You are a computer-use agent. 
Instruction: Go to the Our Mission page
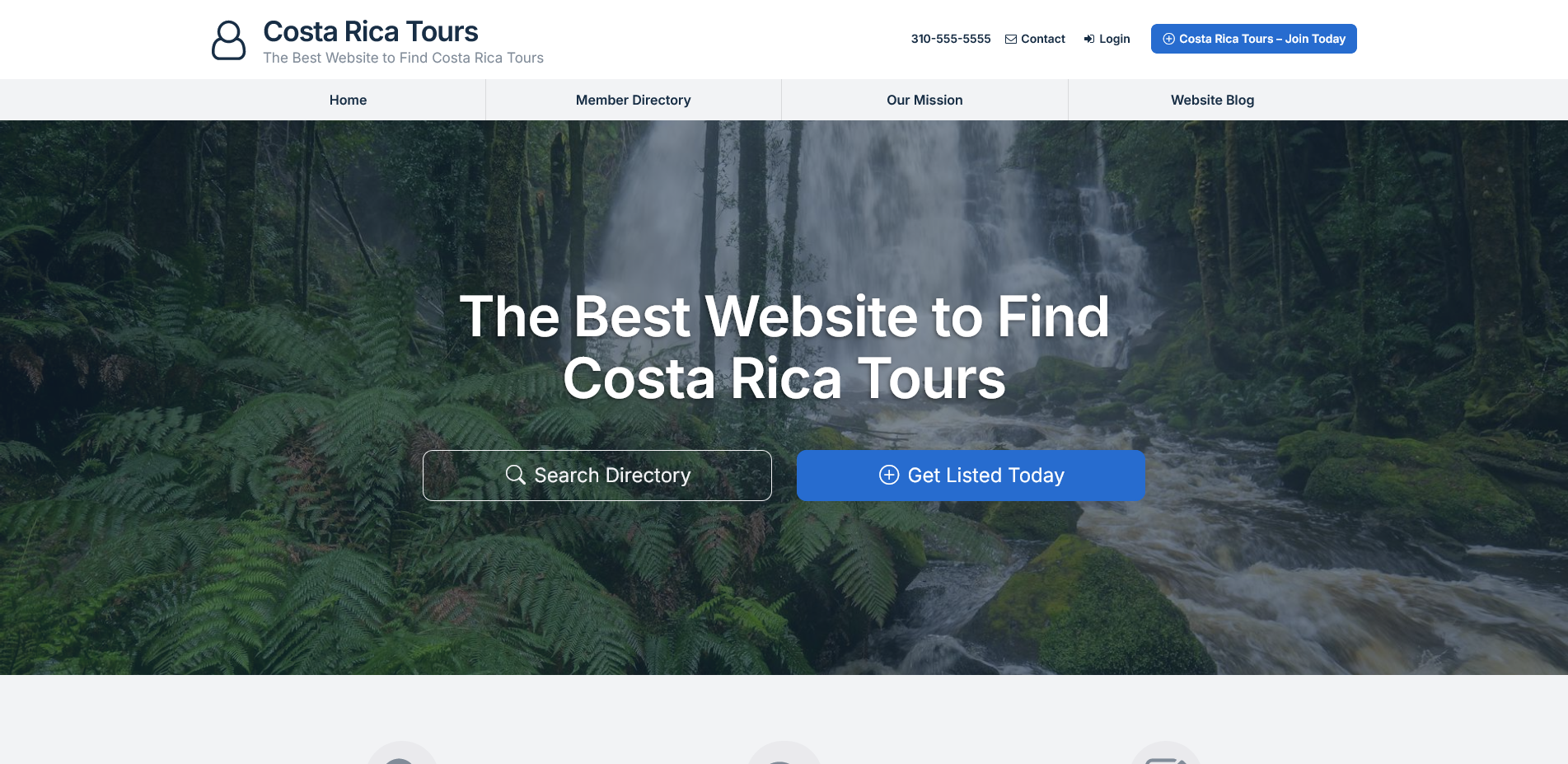924,100
